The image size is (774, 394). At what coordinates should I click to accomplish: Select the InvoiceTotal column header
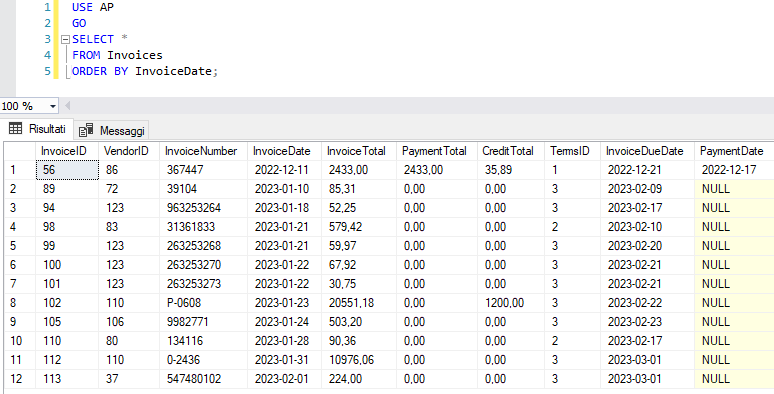tap(359, 151)
